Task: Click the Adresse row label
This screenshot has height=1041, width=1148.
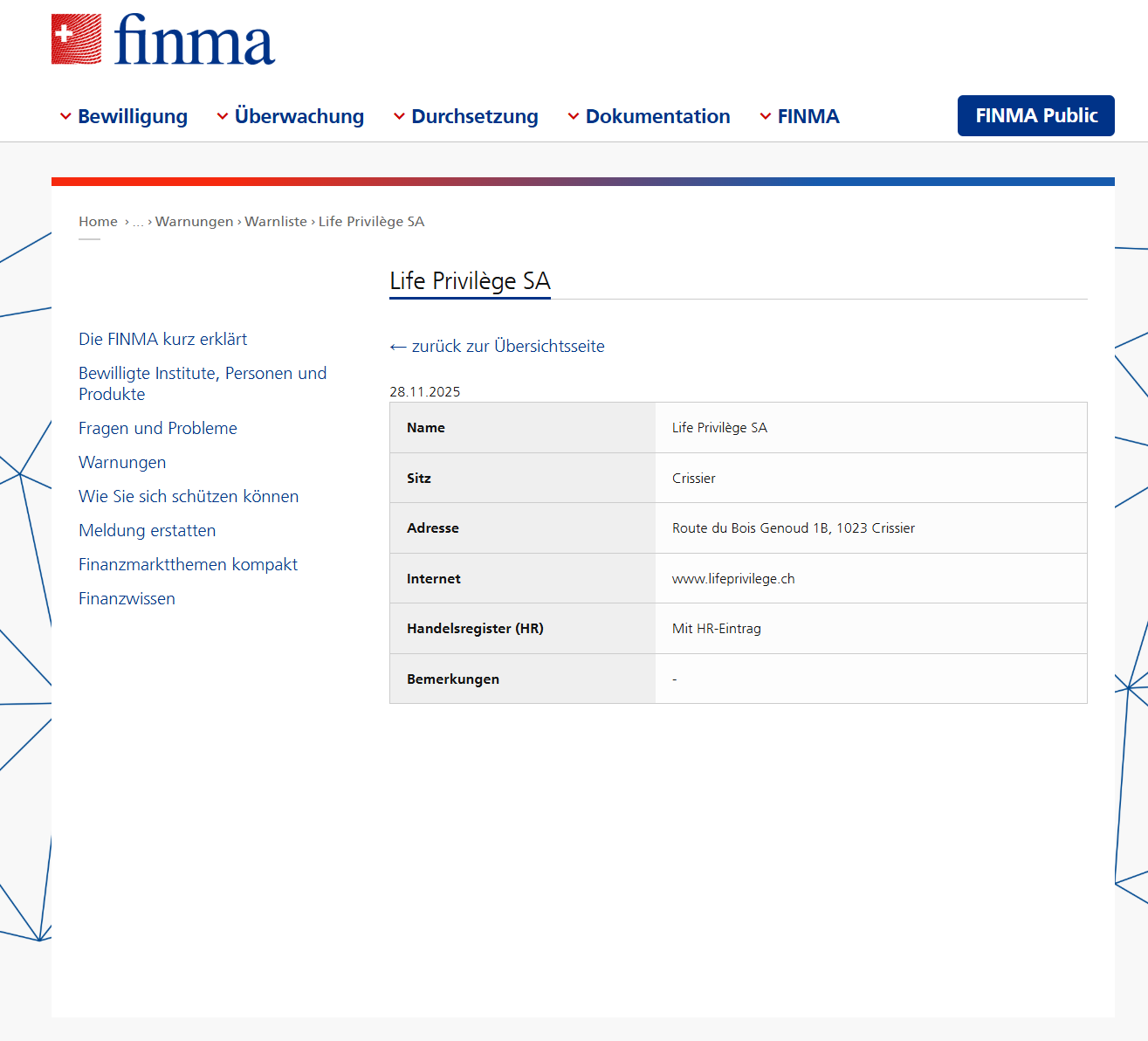Action: point(433,528)
